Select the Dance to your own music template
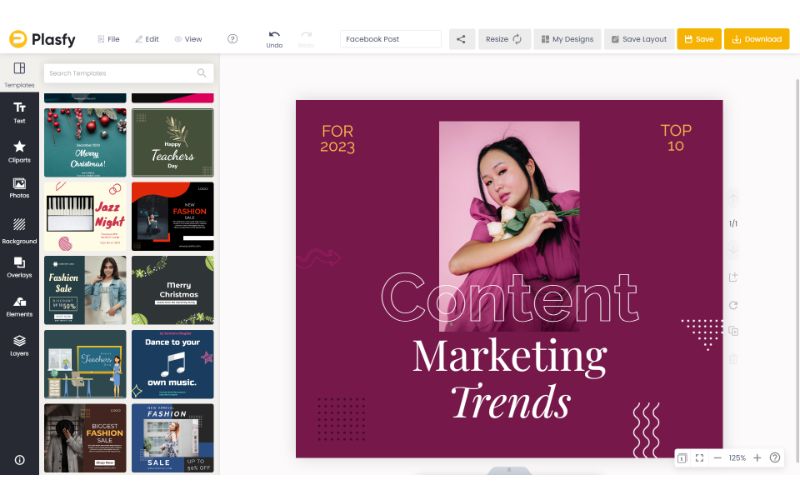The width and height of the screenshot is (800, 500). click(x=173, y=364)
